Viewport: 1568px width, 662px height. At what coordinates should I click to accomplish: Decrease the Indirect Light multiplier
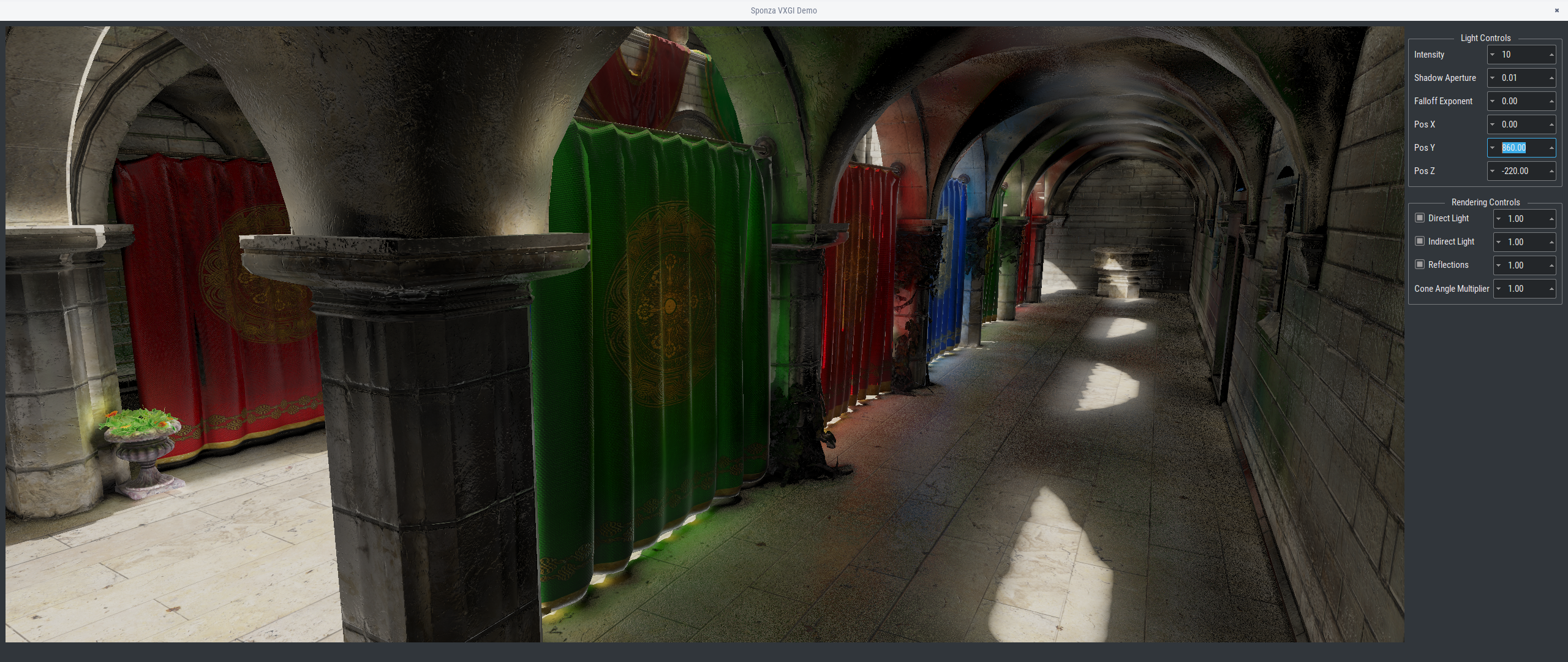coord(1497,242)
